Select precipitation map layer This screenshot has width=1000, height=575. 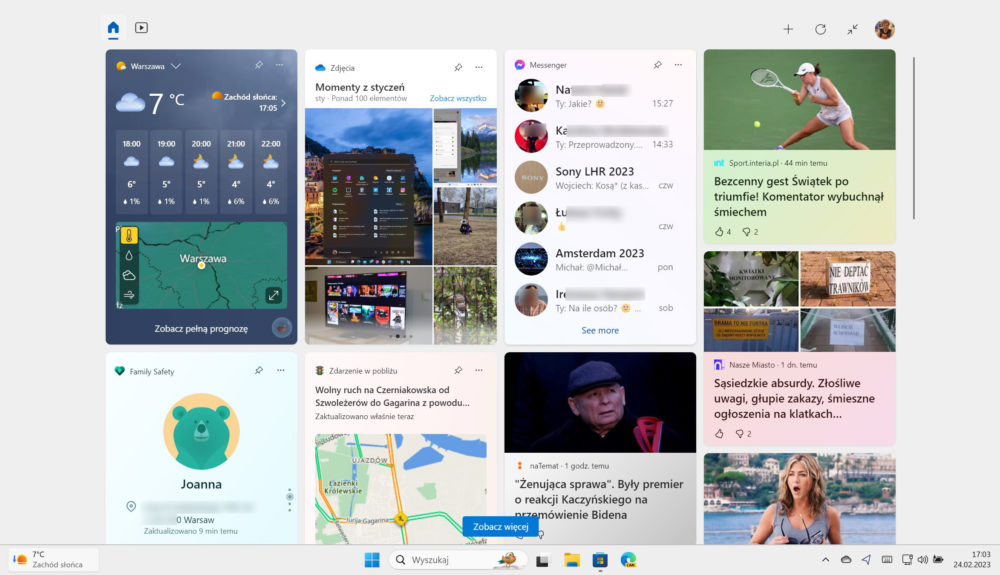[129, 256]
